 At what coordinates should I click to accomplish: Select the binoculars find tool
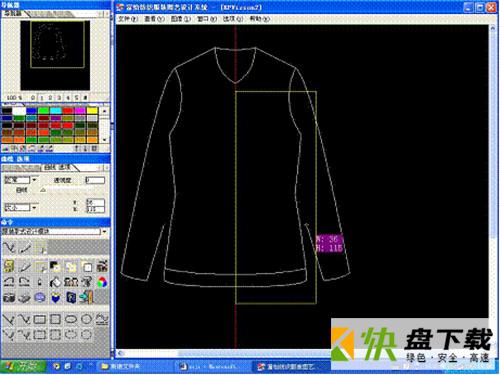click(71, 282)
